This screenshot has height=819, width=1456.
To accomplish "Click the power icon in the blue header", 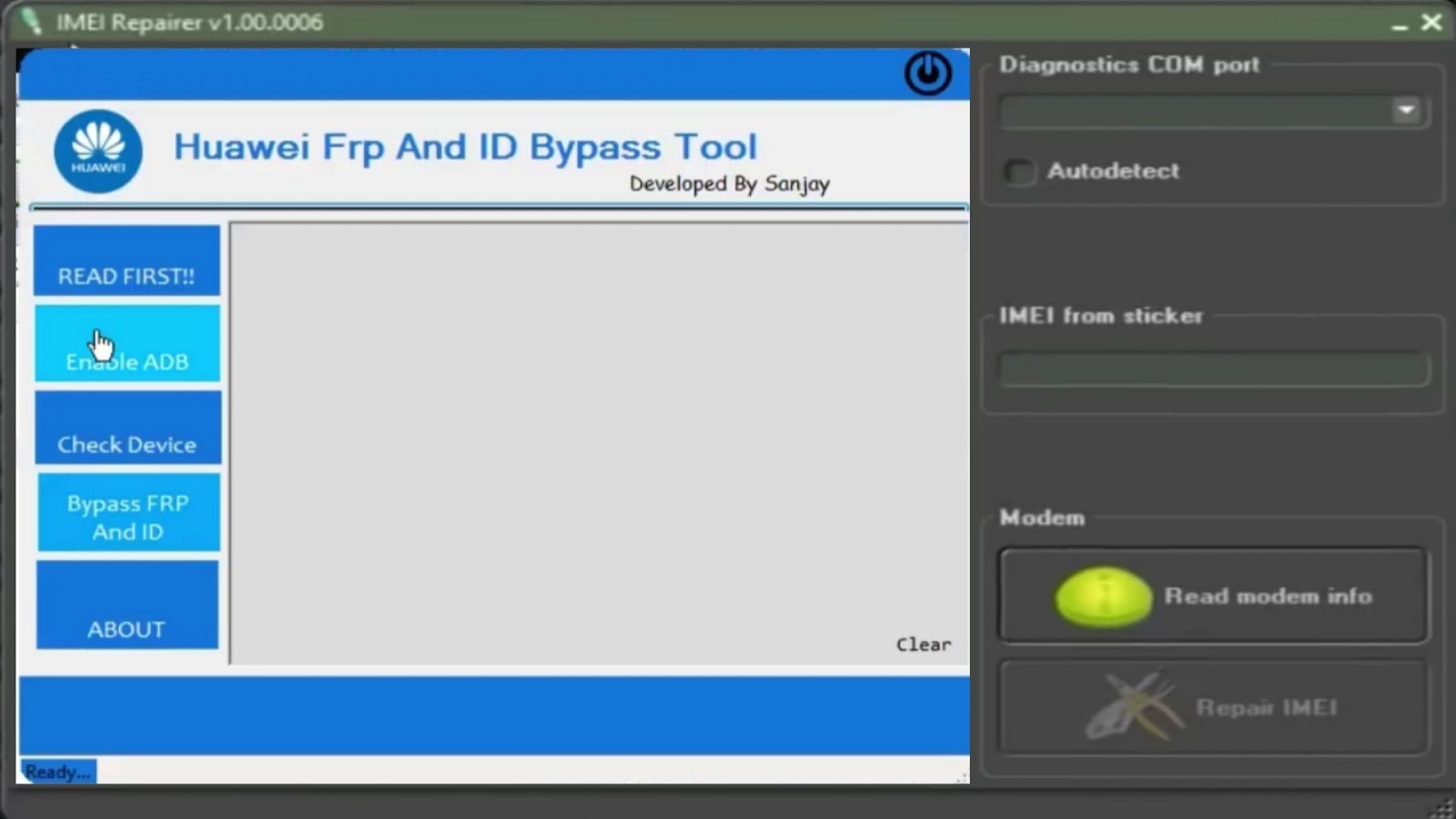I will pos(927,74).
